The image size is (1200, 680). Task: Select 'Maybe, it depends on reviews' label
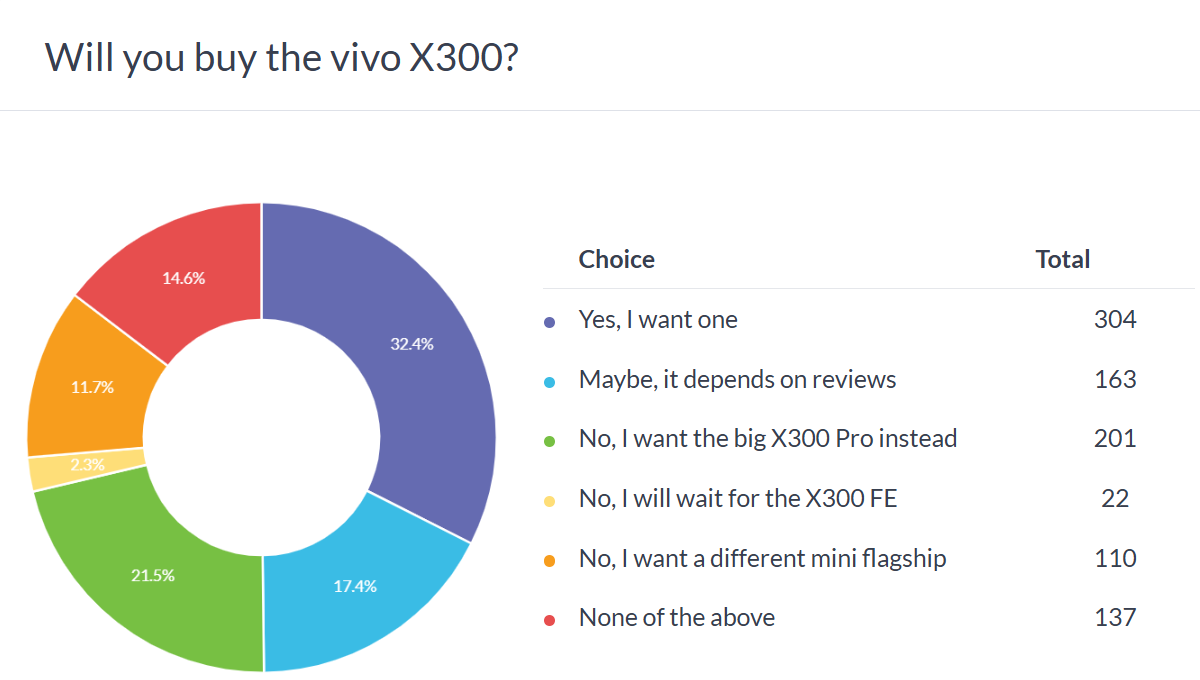point(737,379)
